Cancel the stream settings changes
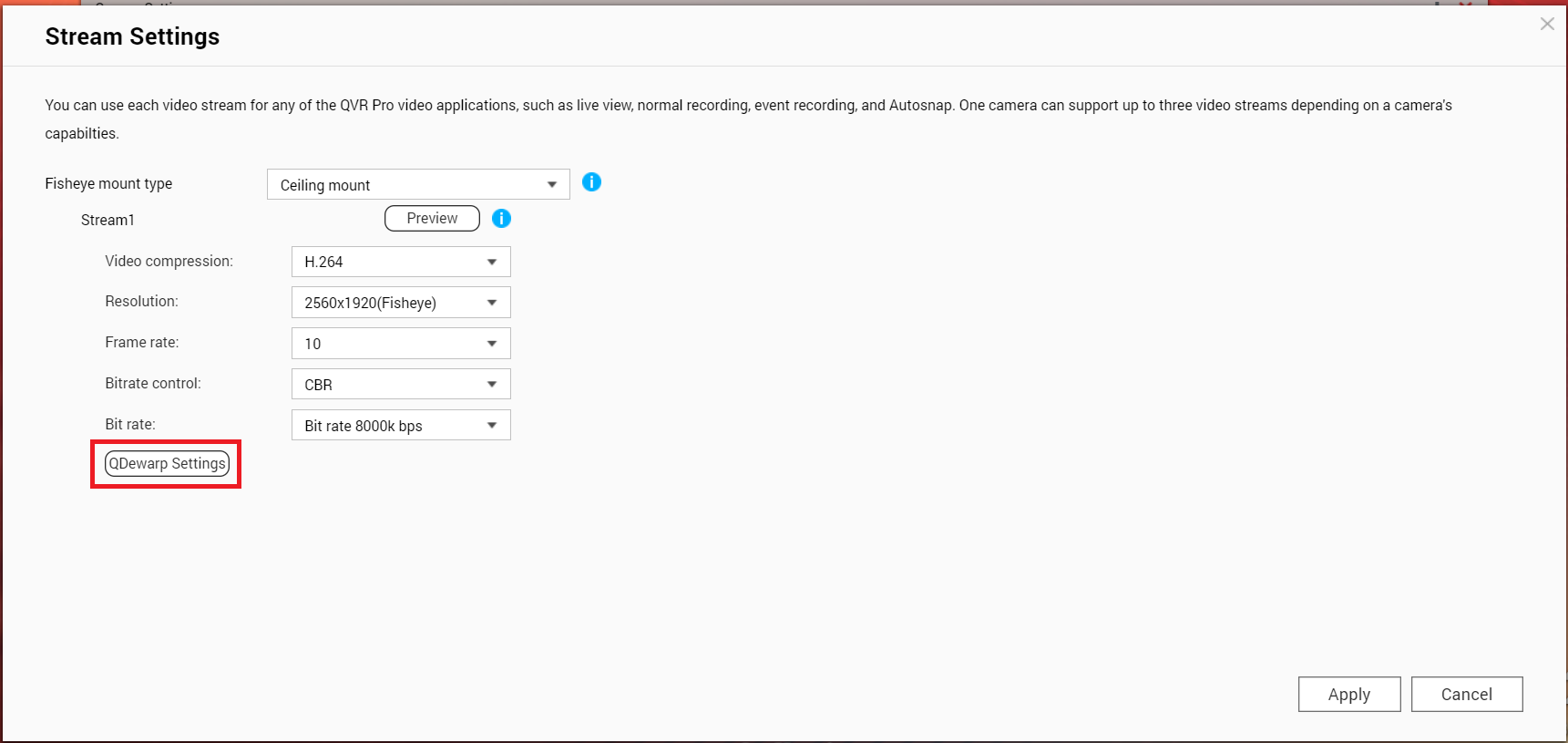1568x743 pixels. 1466,695
